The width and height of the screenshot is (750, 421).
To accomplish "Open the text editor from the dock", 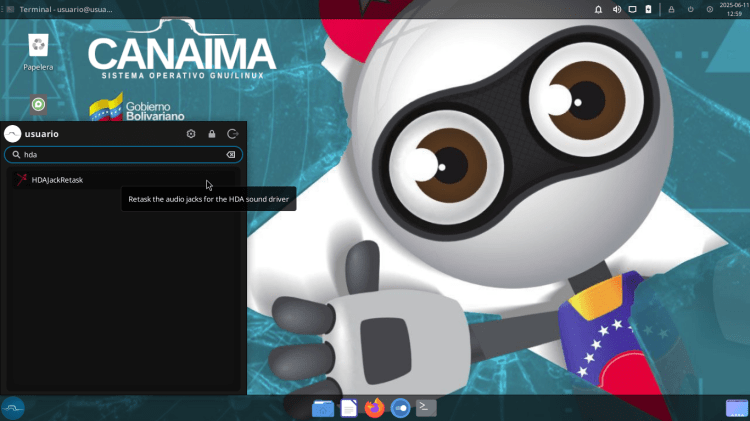I will point(348,408).
